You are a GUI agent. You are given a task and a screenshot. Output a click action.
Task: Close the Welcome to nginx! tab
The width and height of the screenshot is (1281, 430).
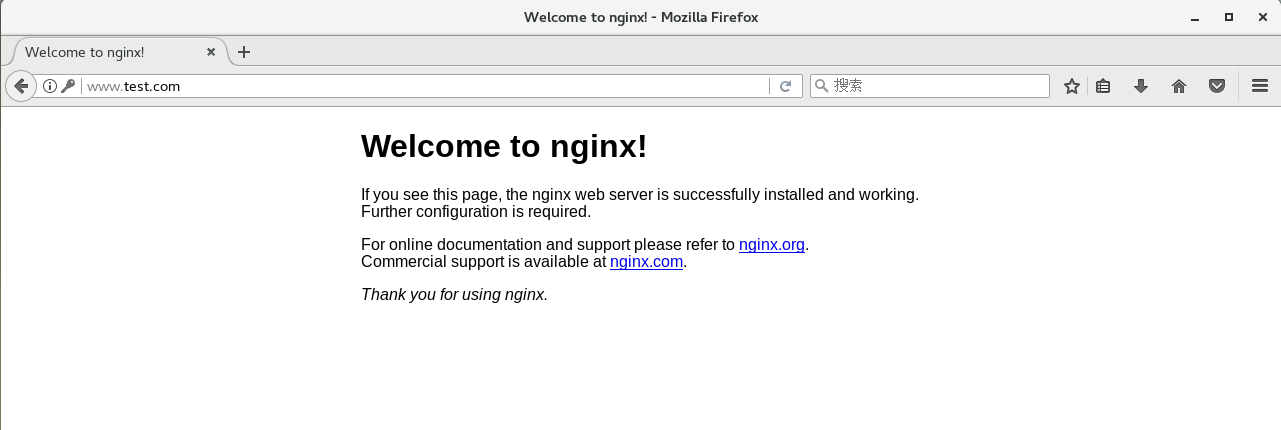click(211, 52)
